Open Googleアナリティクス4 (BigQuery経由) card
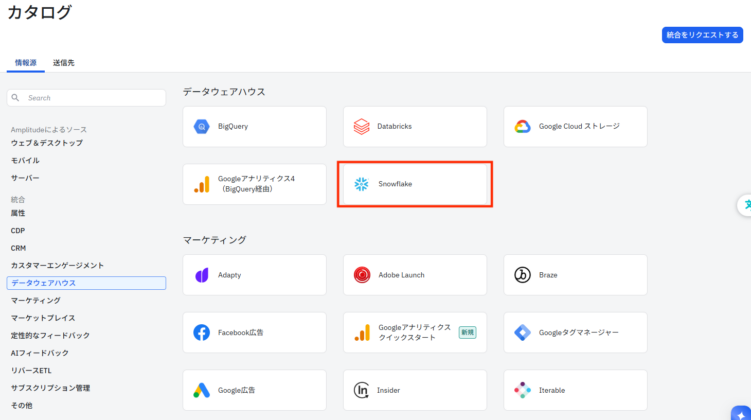 coord(255,185)
